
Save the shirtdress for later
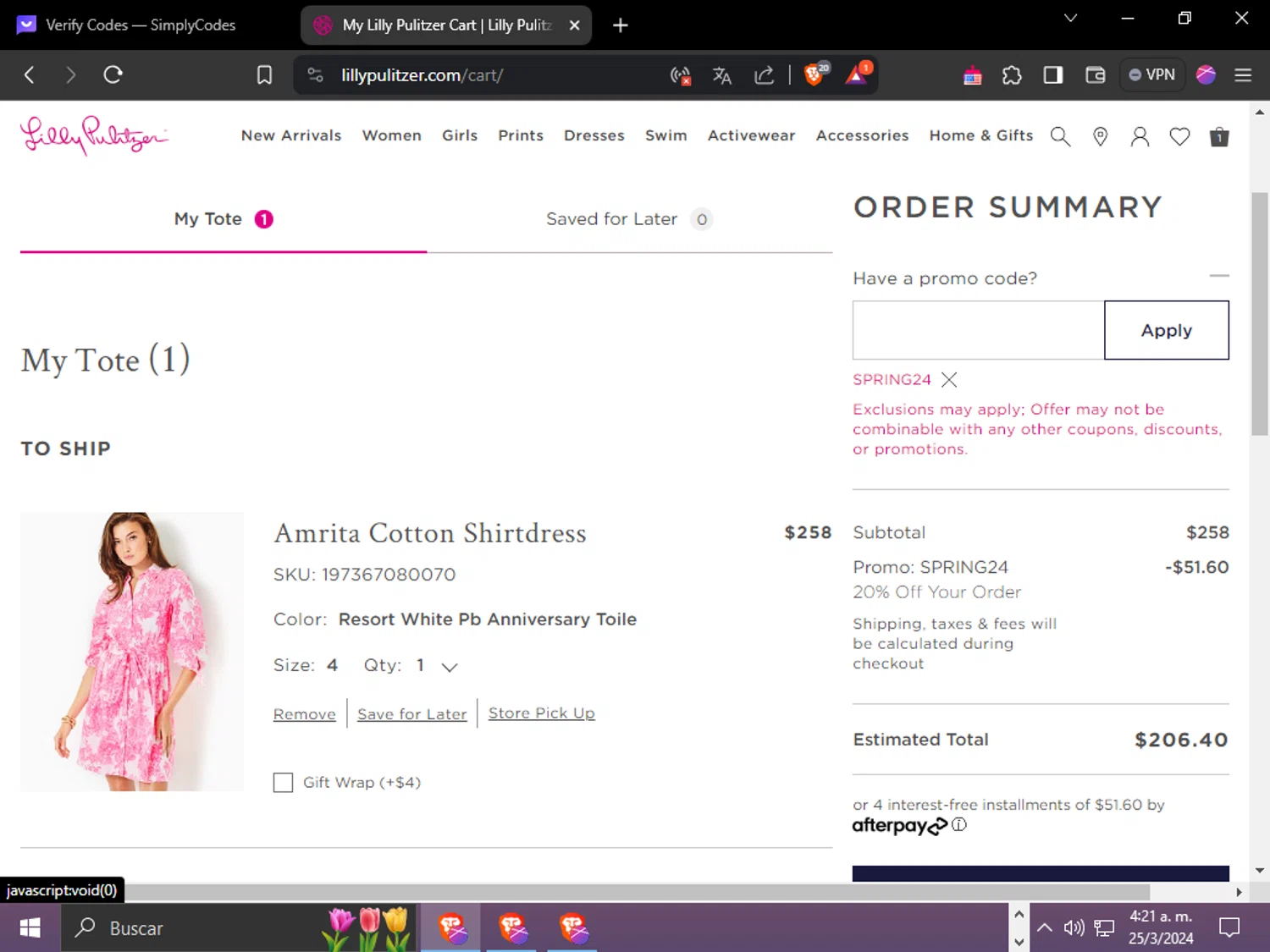[412, 714]
